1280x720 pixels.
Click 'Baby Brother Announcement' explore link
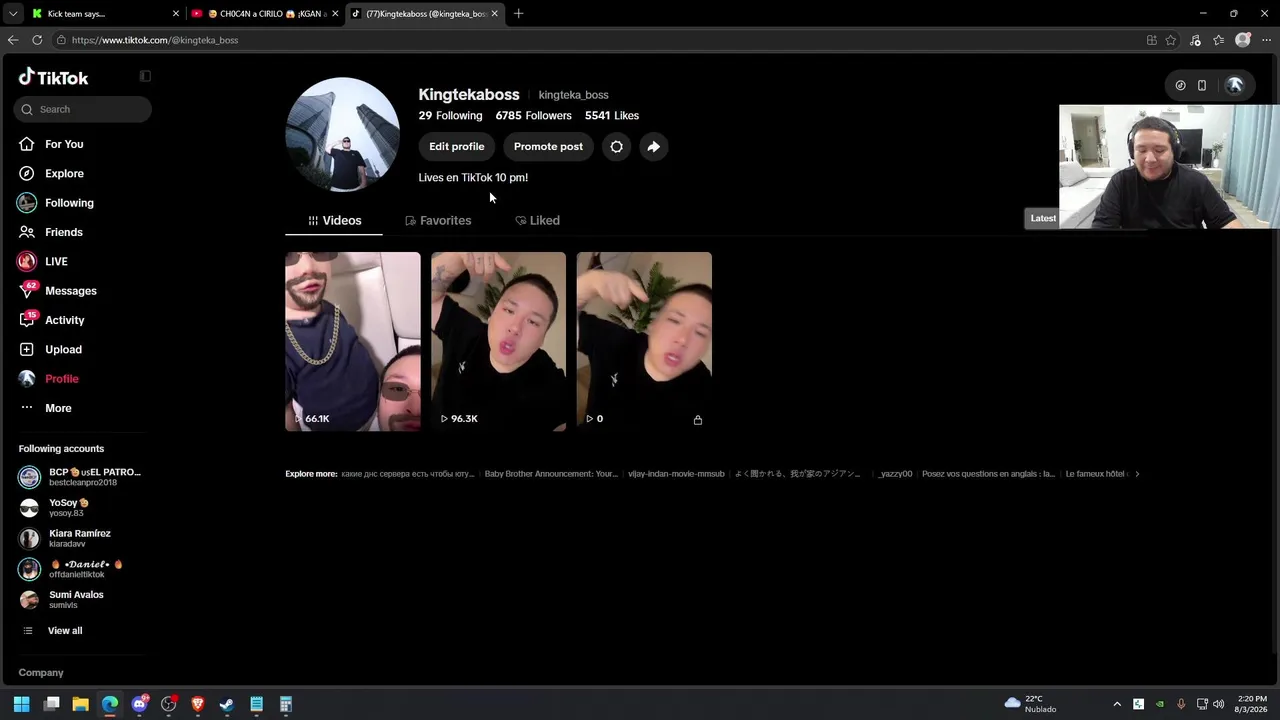click(x=551, y=474)
